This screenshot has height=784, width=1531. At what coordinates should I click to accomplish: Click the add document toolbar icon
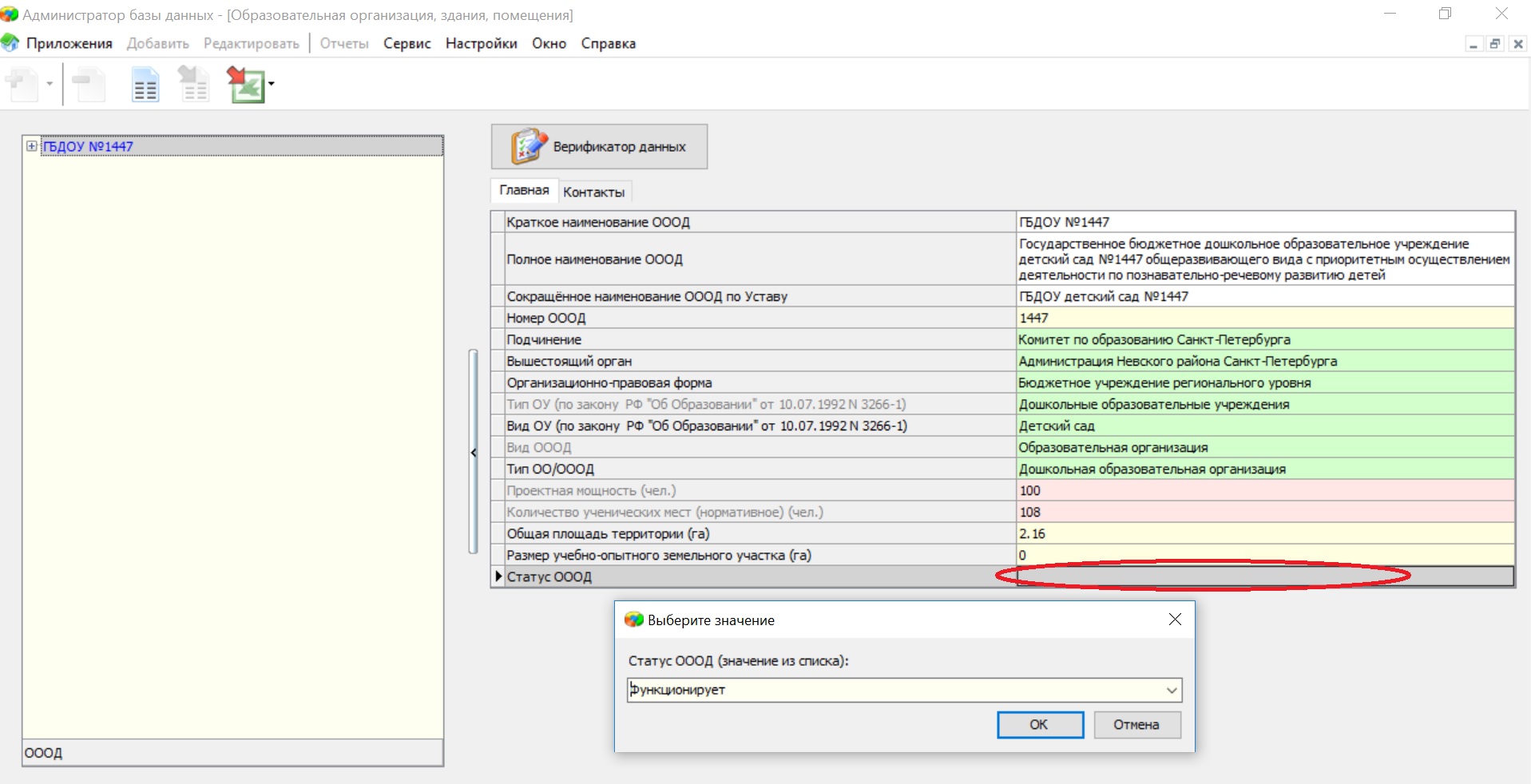[x=22, y=85]
